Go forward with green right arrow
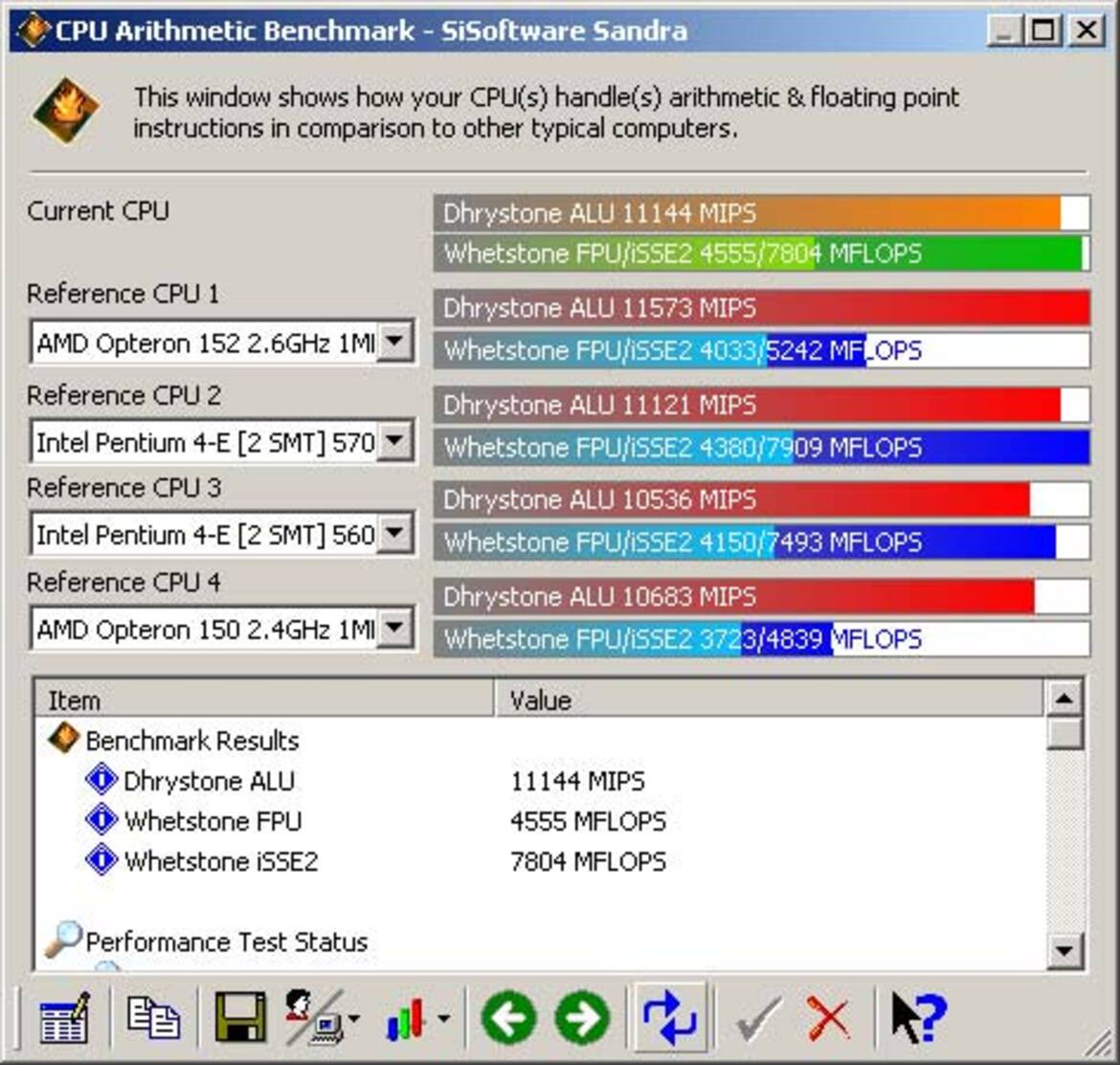This screenshot has height=1065, width=1120. (583, 1018)
